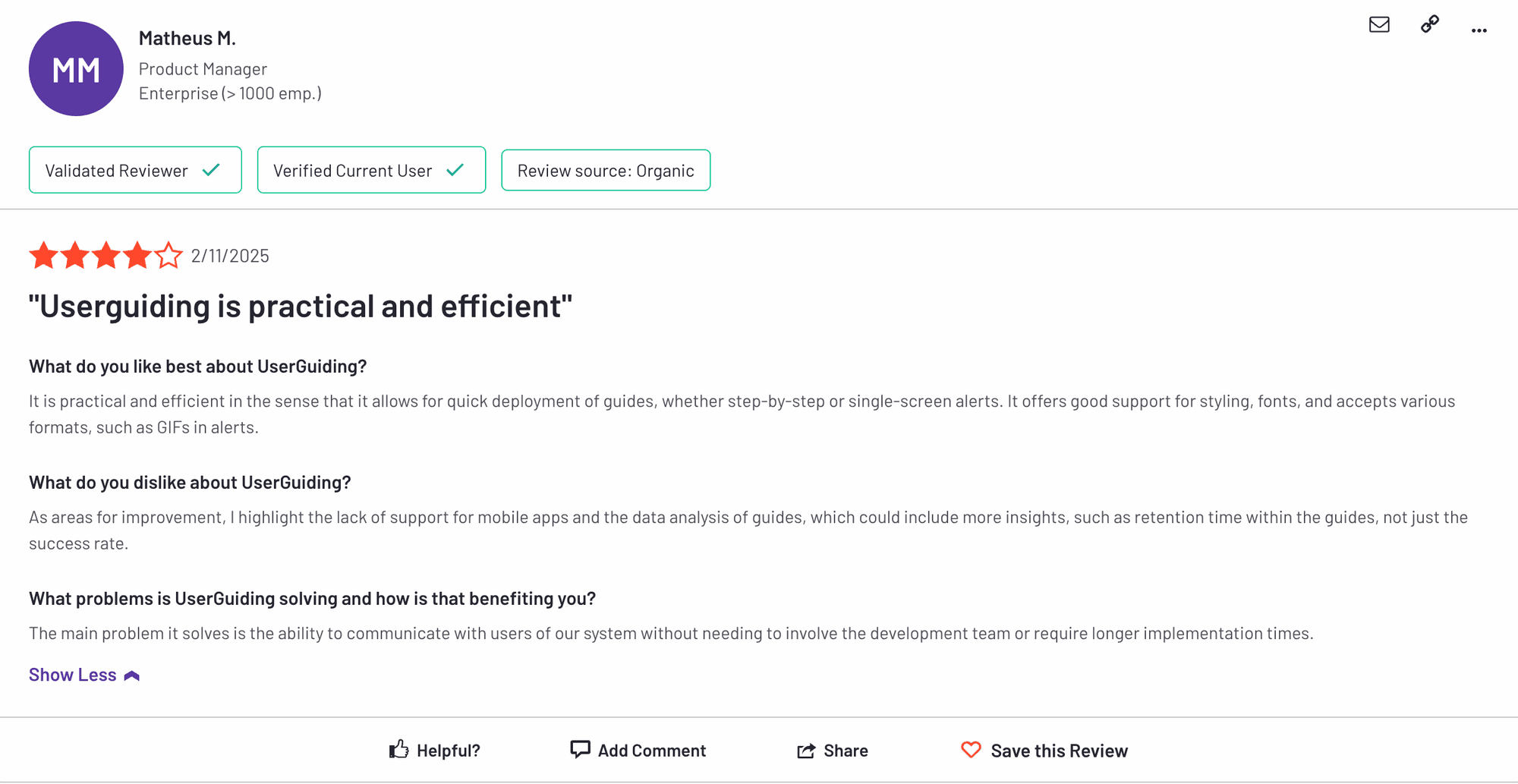Click the Add Comment speech bubble icon

(x=580, y=750)
